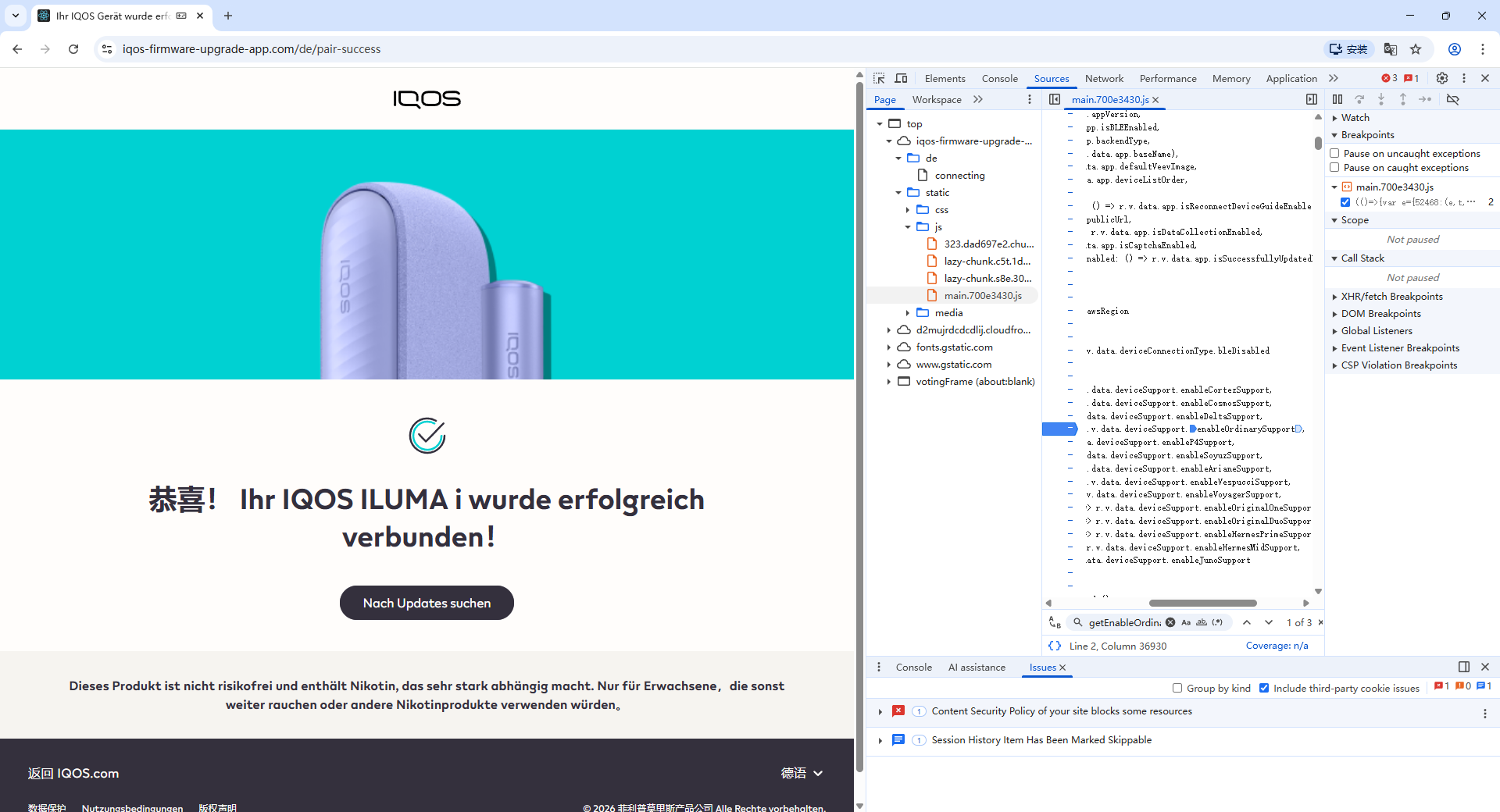Click the pretty print braces icon
1500x812 pixels.
point(1055,646)
